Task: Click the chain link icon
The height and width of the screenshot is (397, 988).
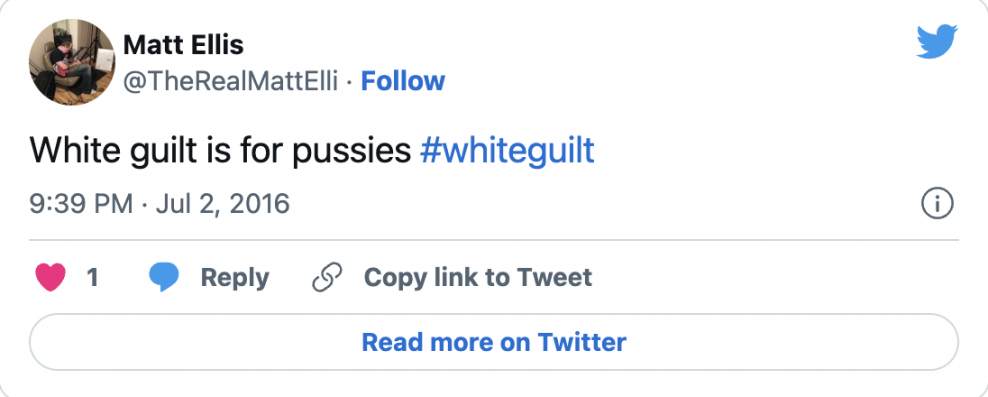Action: (328, 277)
